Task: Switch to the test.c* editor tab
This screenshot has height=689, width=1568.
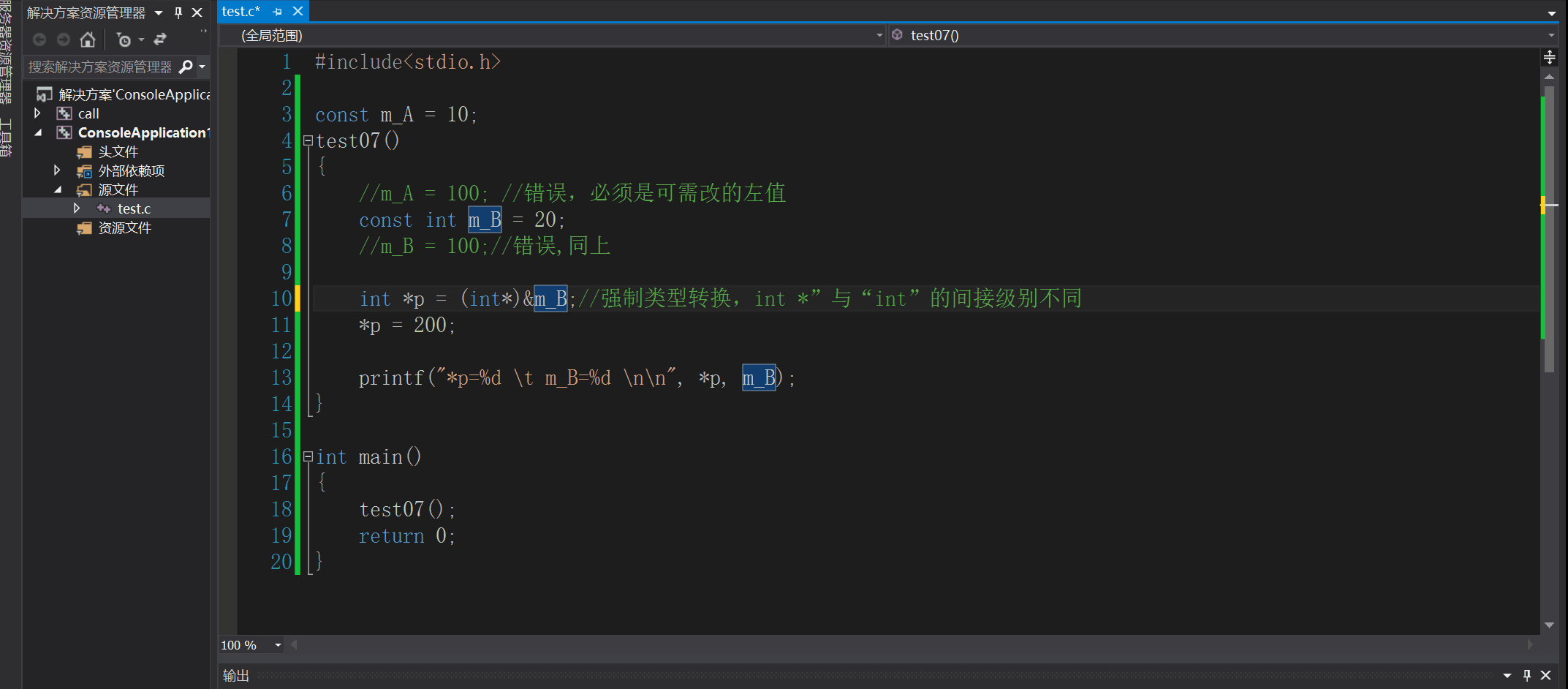Action: click(241, 11)
